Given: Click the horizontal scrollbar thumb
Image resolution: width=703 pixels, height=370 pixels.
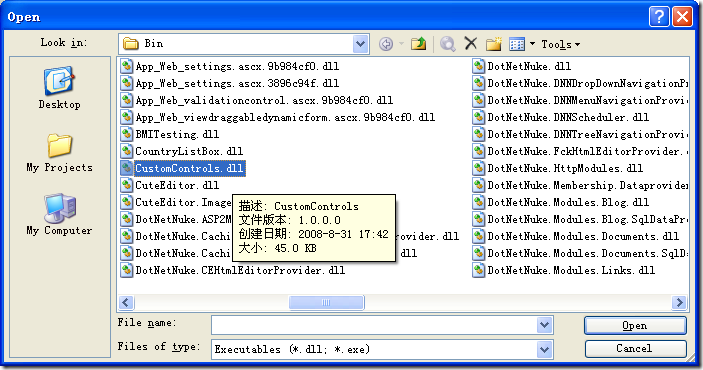Looking at the screenshot, I should point(326,303).
